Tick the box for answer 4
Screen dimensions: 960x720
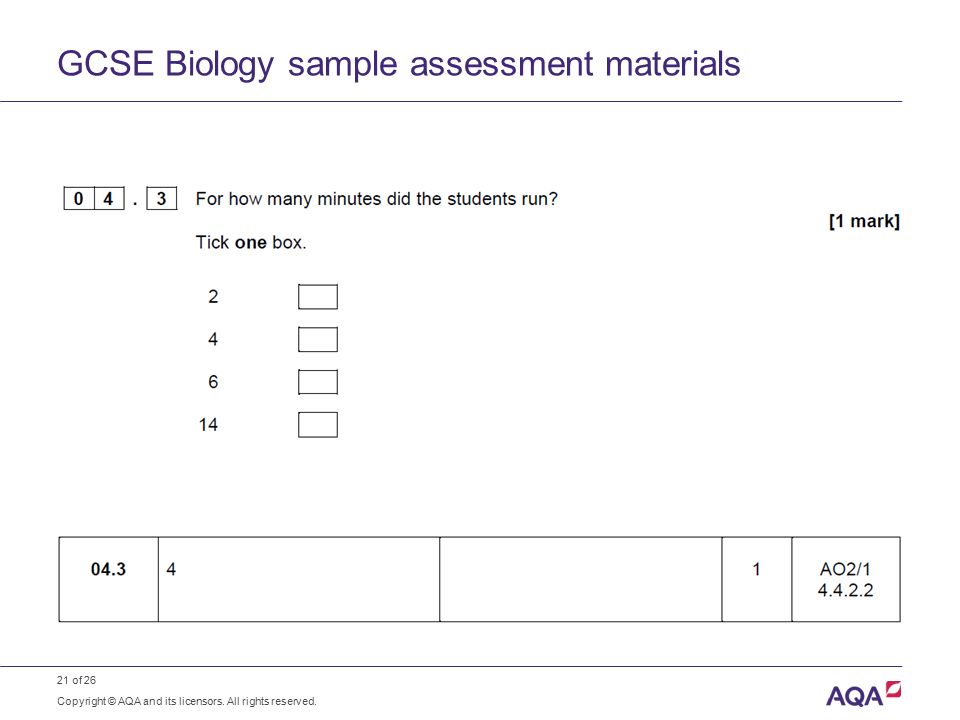(318, 340)
